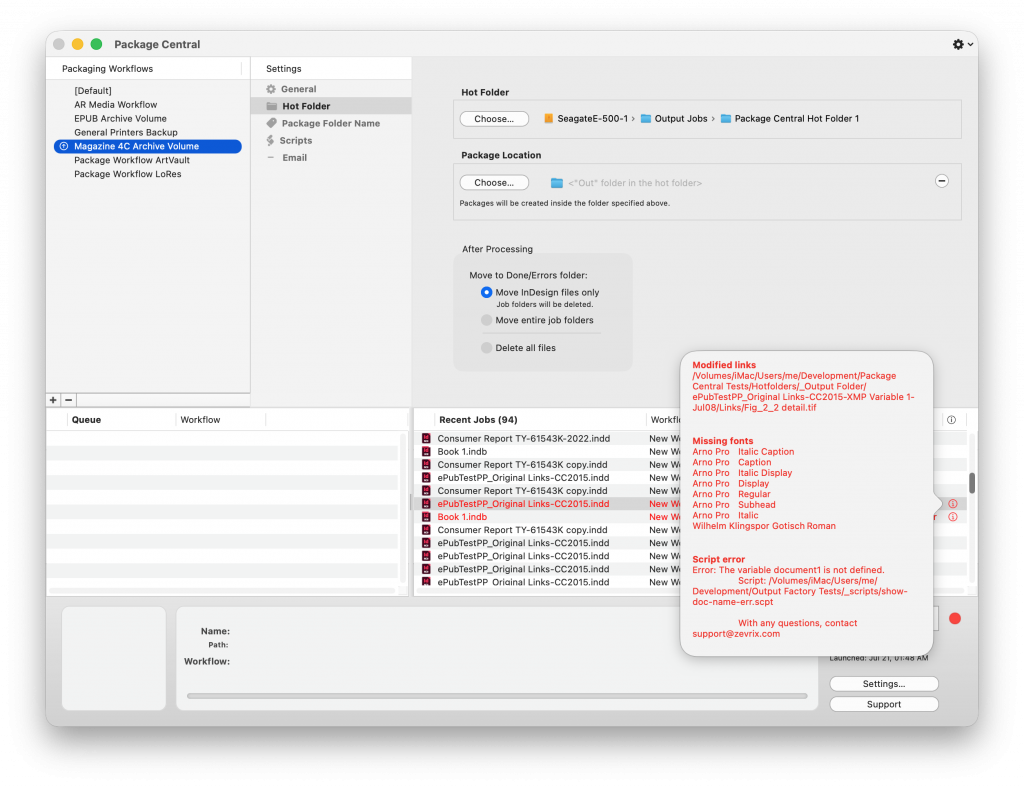Click the SeagateE-500-1 drive icon in path
This screenshot has height=787, width=1024.
tap(549, 118)
